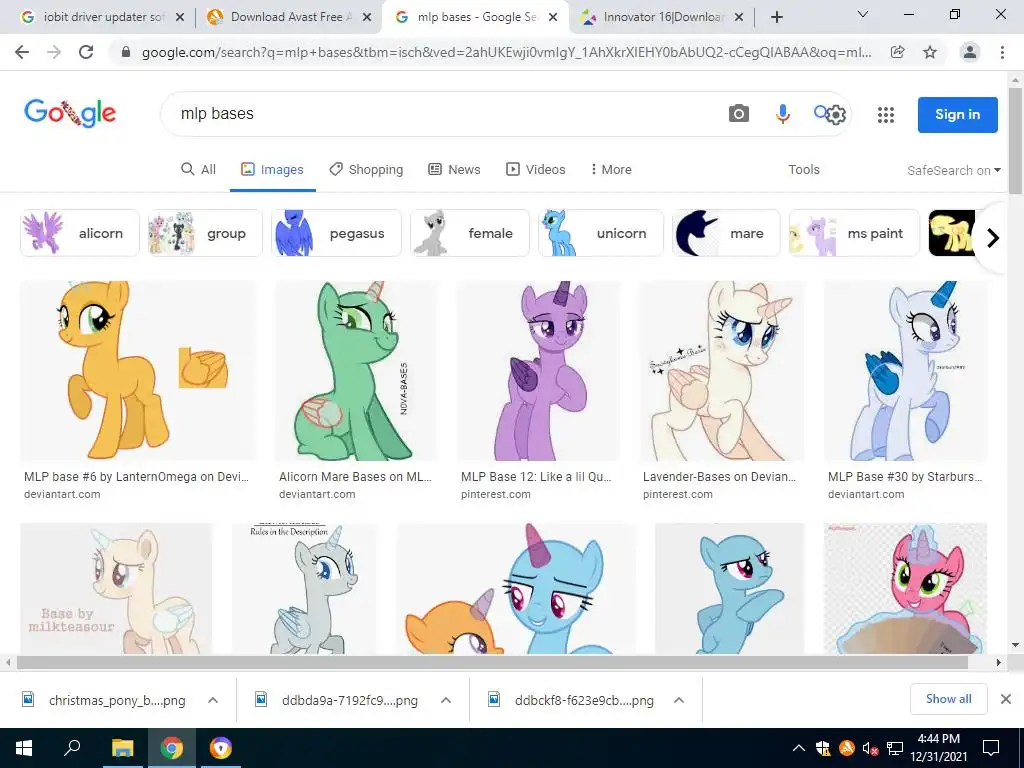
Task: Share this page icon in address bar
Action: tap(897, 52)
